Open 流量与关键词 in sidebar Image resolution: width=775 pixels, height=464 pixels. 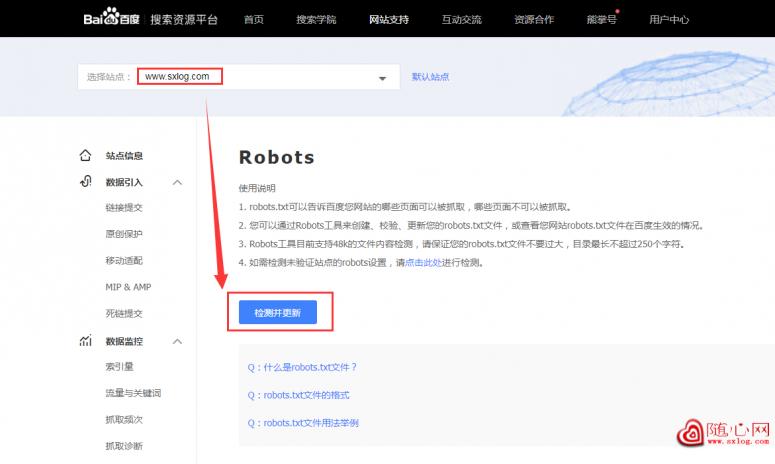click(133, 393)
